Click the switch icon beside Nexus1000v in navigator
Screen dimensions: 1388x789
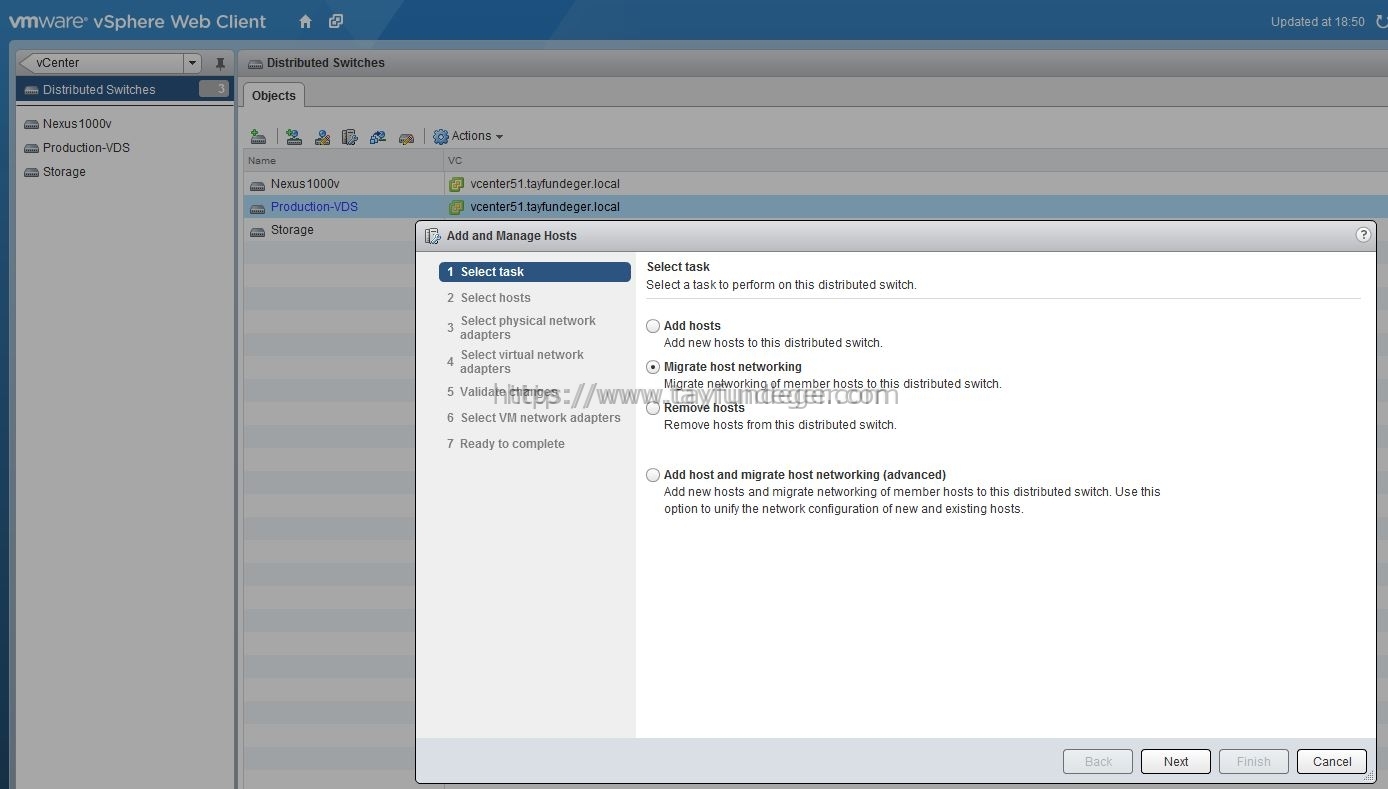click(x=31, y=124)
